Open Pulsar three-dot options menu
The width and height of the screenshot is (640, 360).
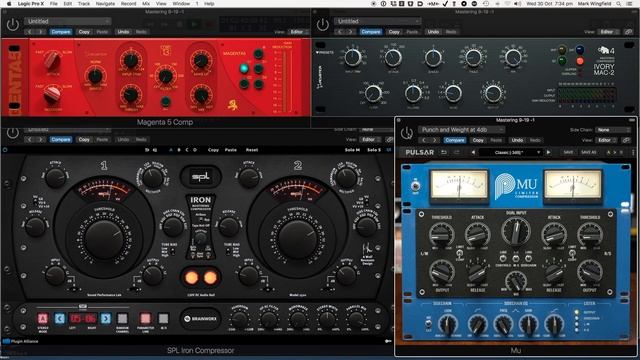633,152
